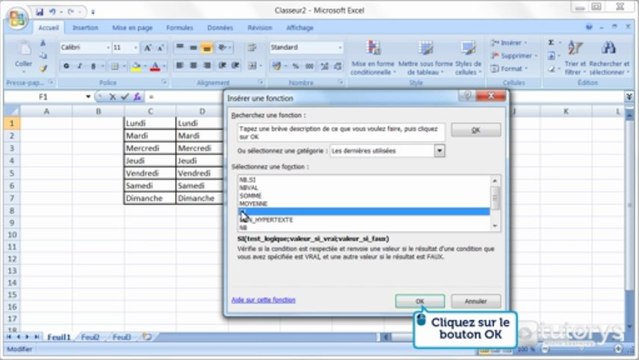Switch to the Mise en page tab

point(132,28)
